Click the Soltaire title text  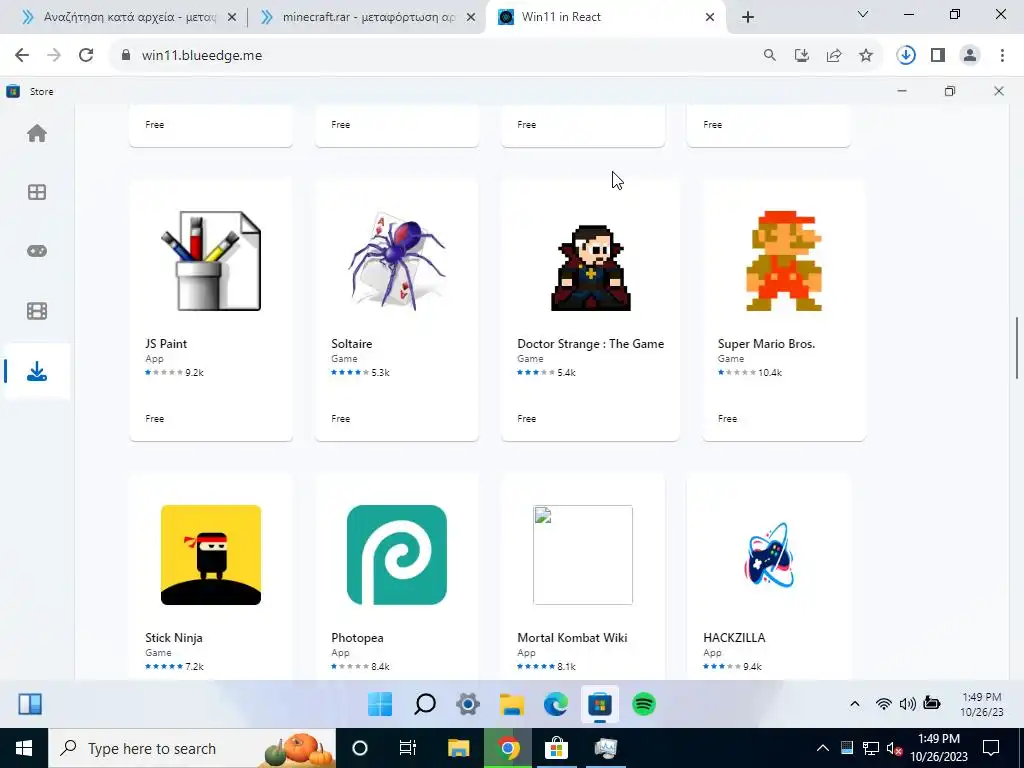pyautogui.click(x=351, y=344)
